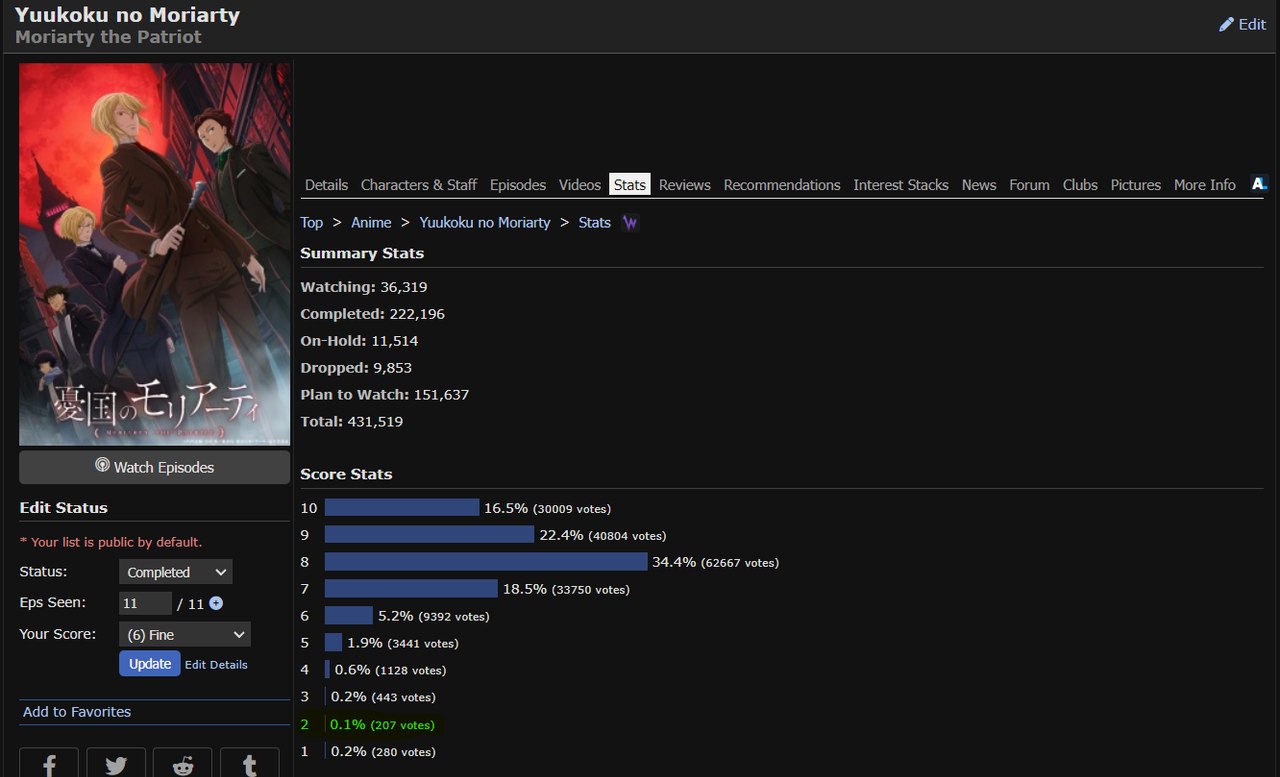Click the 'Total: 431,519' stat
Image resolution: width=1280 pixels, height=777 pixels.
(x=352, y=422)
